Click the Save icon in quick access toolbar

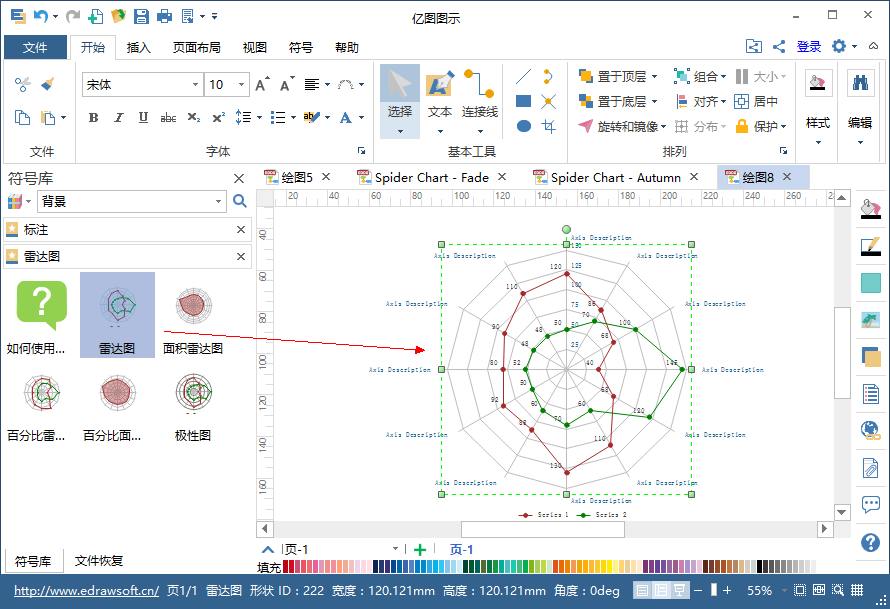pyautogui.click(x=141, y=16)
